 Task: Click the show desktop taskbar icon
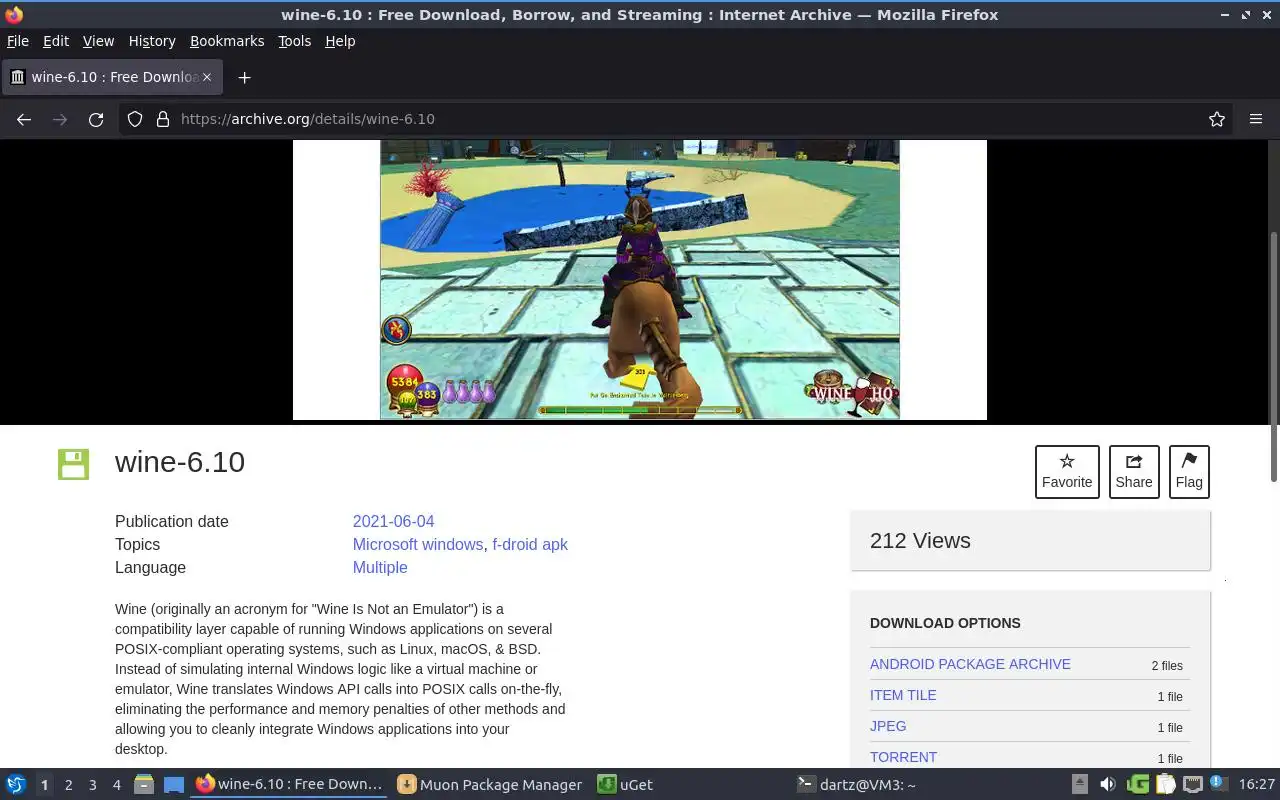point(174,785)
